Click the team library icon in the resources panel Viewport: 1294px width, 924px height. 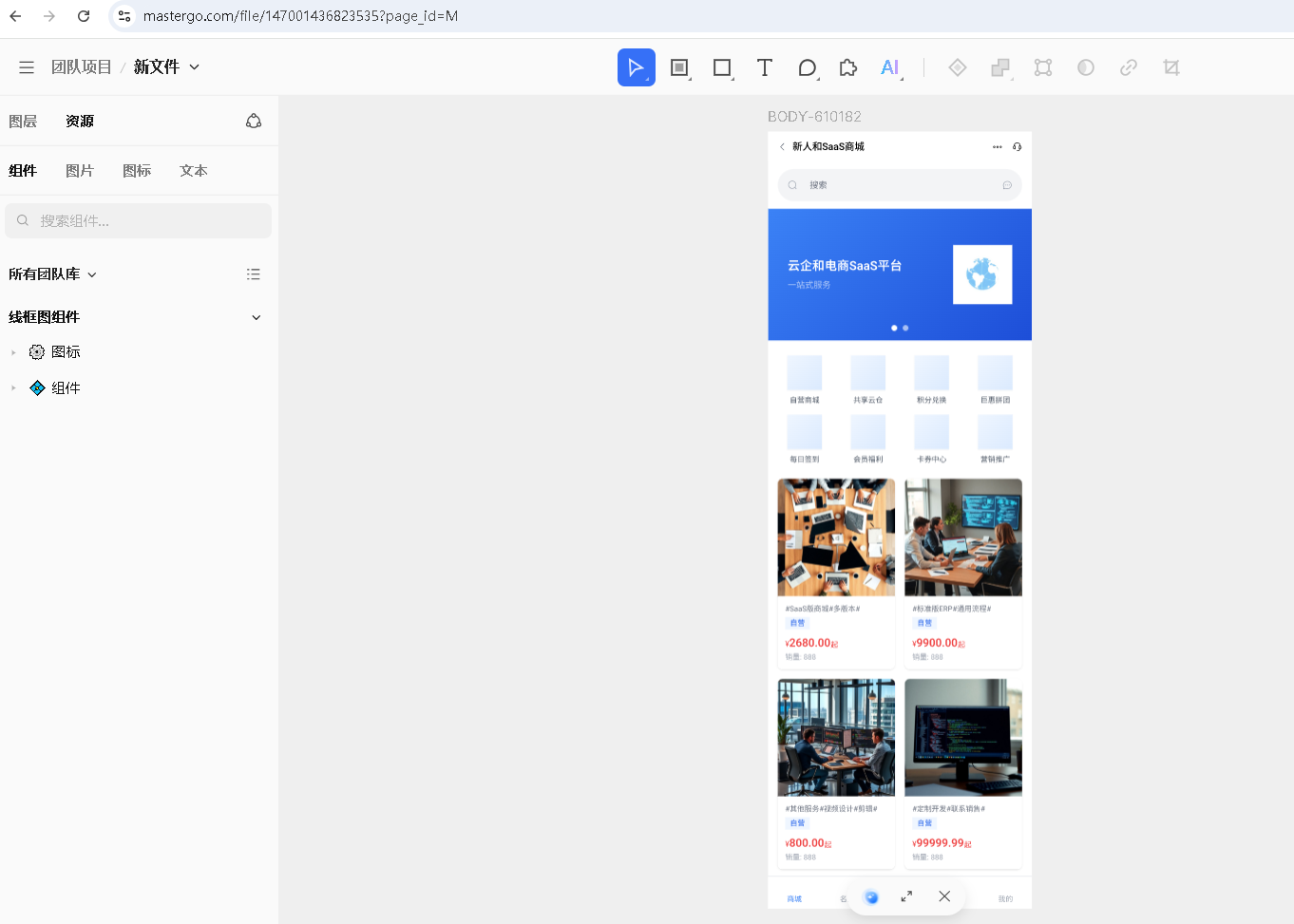point(254,121)
